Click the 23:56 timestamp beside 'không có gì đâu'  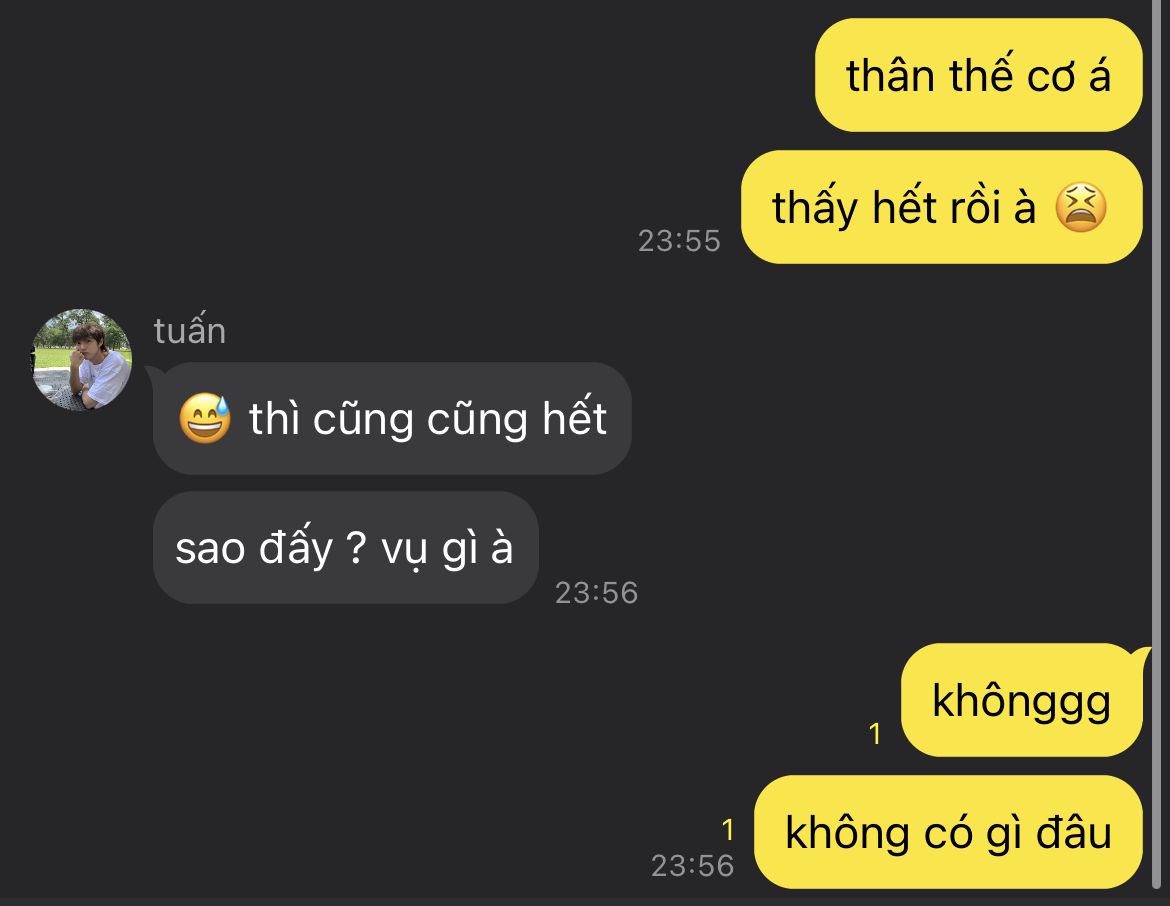[x=692, y=866]
